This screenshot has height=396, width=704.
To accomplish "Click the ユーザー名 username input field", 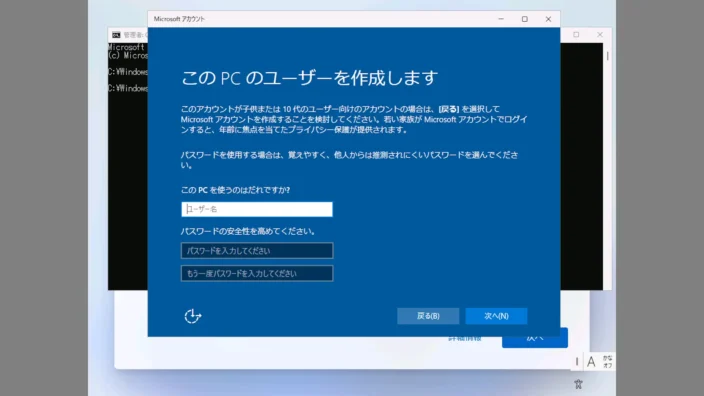I will (257, 209).
